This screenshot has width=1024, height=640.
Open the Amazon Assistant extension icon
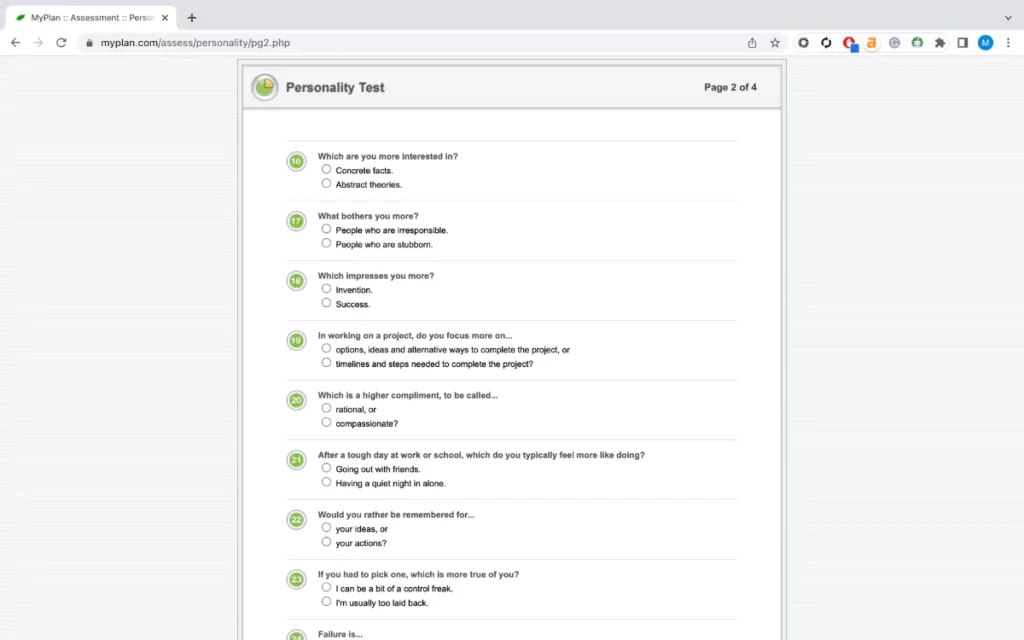pos(871,42)
